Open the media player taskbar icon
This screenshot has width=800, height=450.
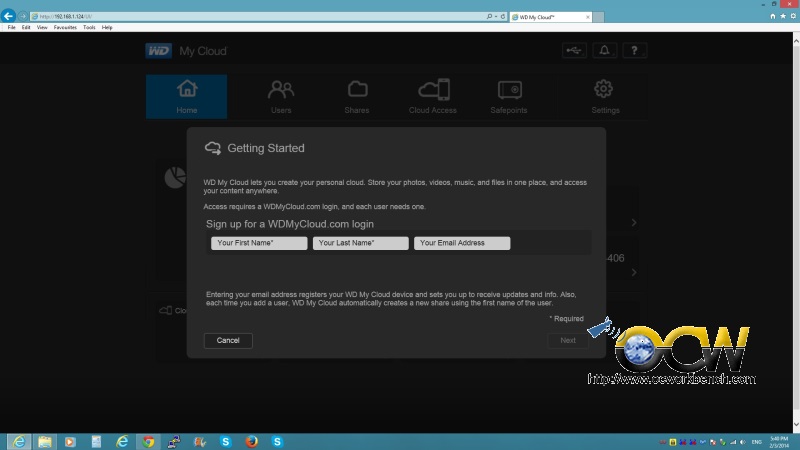click(x=70, y=441)
